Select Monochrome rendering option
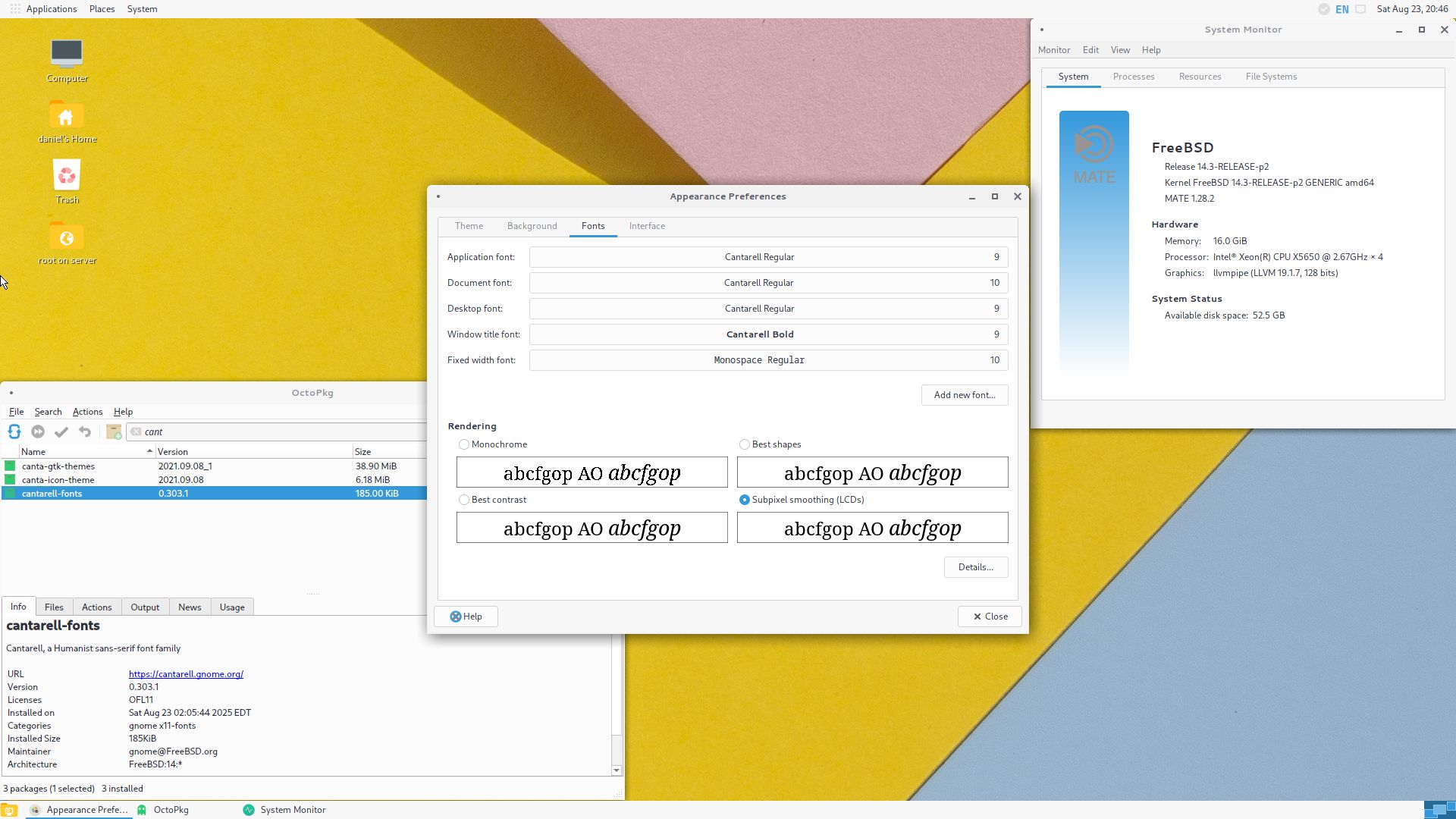 pos(464,444)
